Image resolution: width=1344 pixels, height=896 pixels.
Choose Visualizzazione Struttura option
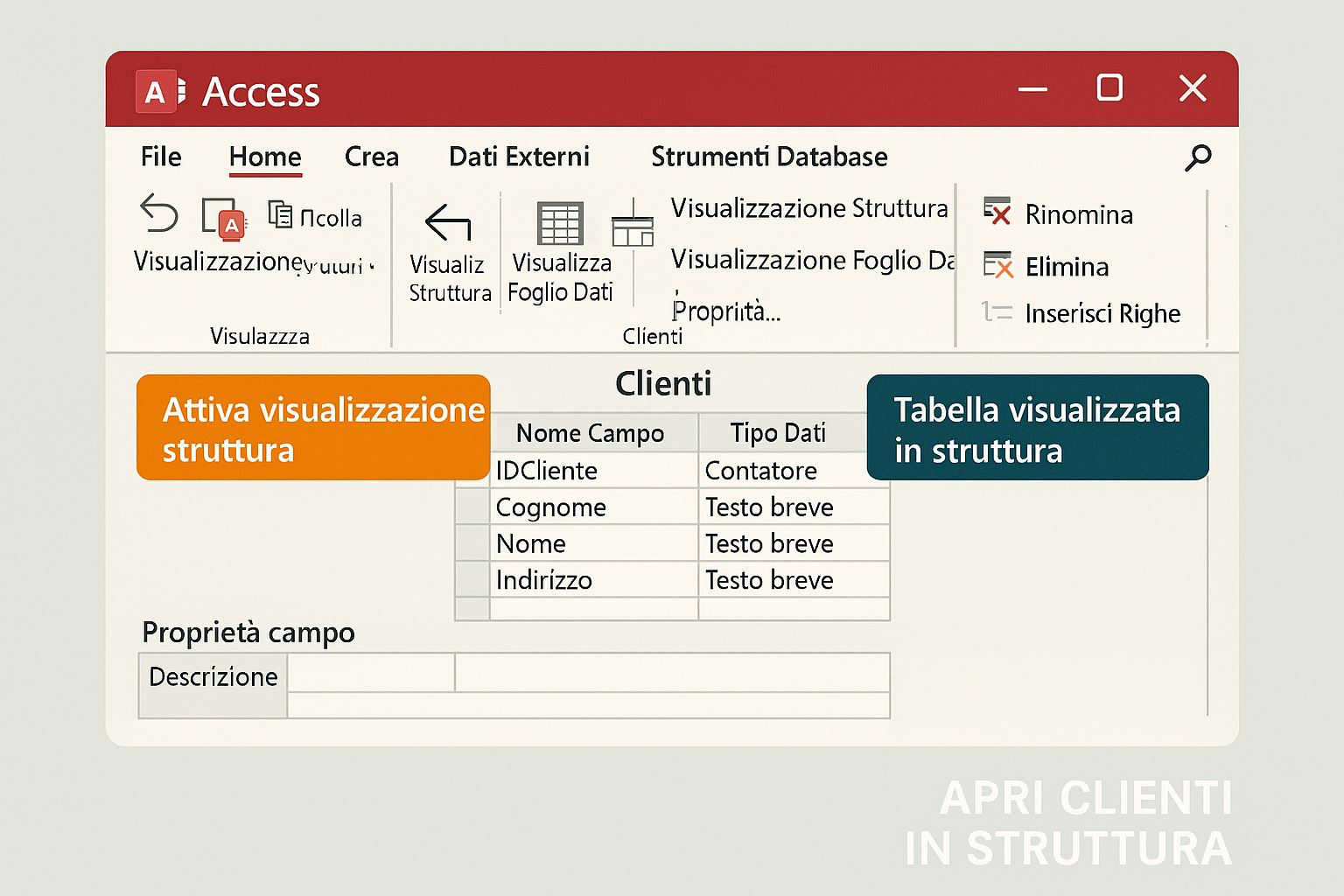click(x=808, y=208)
